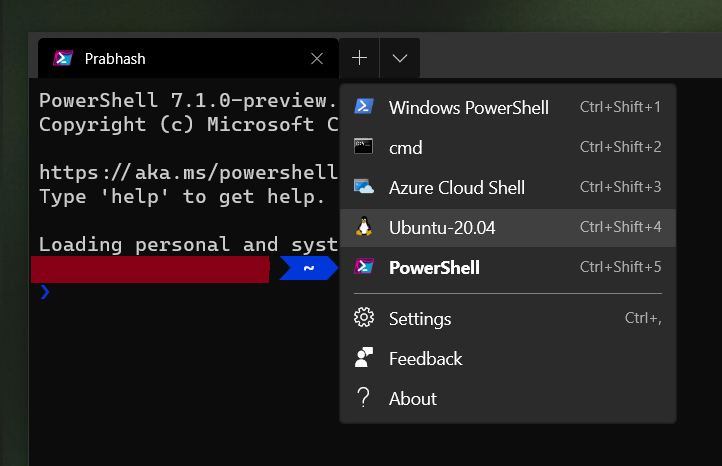This screenshot has height=466, width=722.
Task: Click the Ctrl+, shortcut text
Action: [x=643, y=318]
